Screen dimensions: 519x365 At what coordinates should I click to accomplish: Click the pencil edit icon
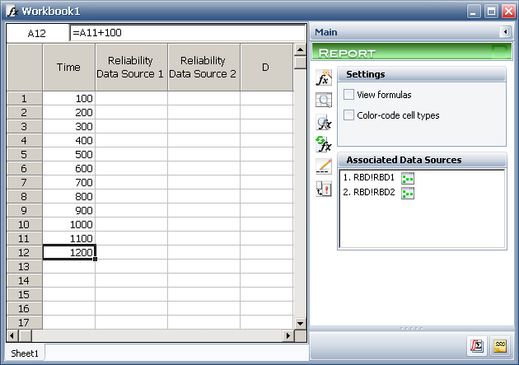[x=324, y=166]
